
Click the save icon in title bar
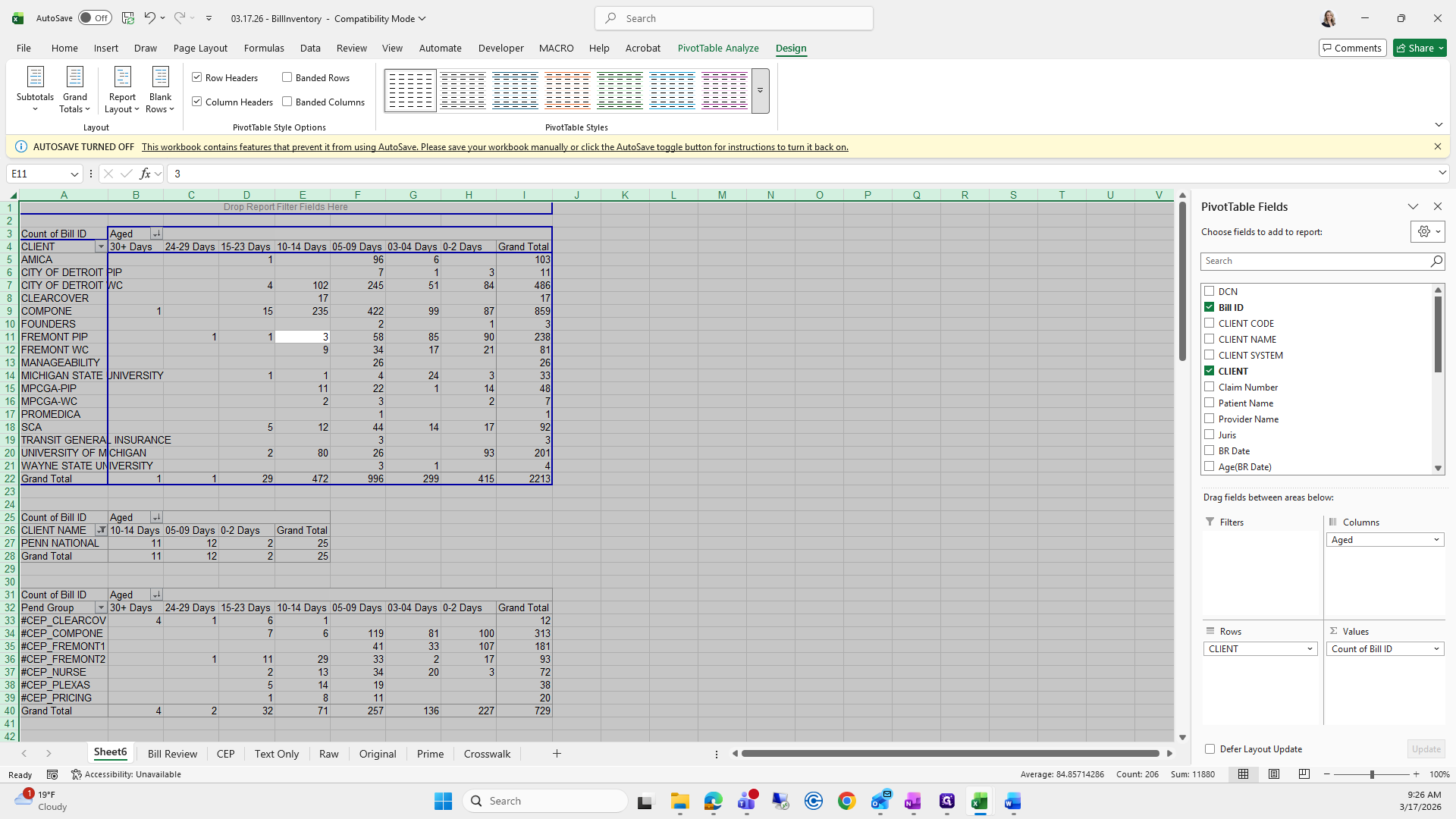(x=128, y=18)
